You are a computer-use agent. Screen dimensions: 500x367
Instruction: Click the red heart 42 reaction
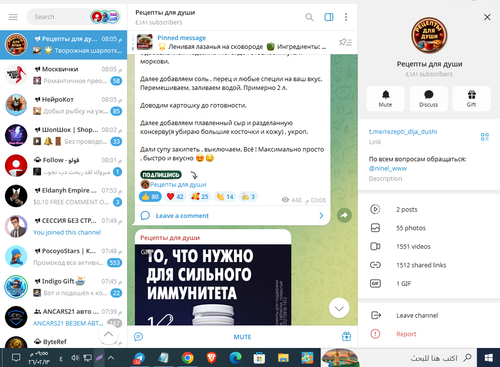coord(175,197)
